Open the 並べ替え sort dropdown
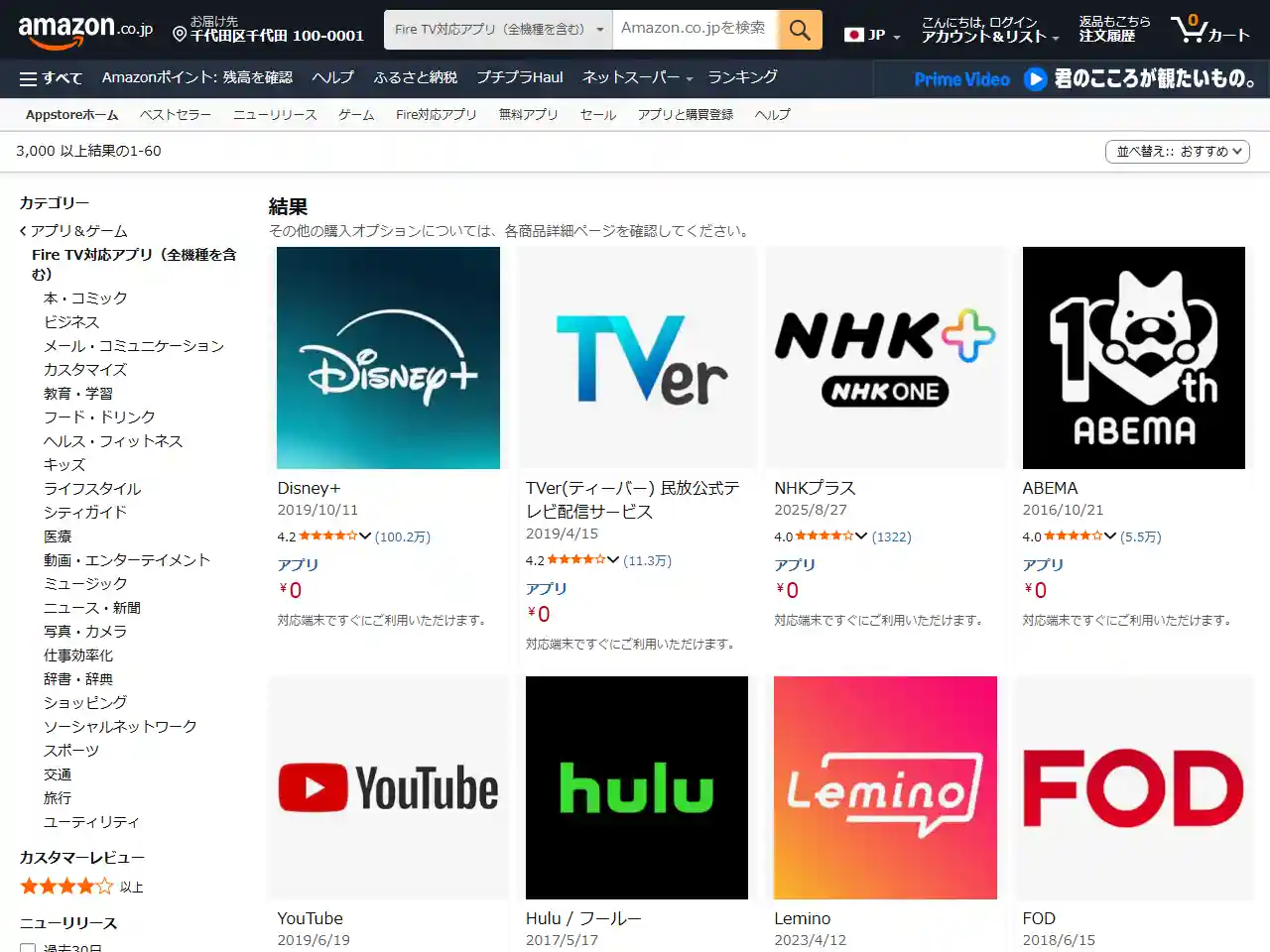1270x952 pixels. (1178, 152)
